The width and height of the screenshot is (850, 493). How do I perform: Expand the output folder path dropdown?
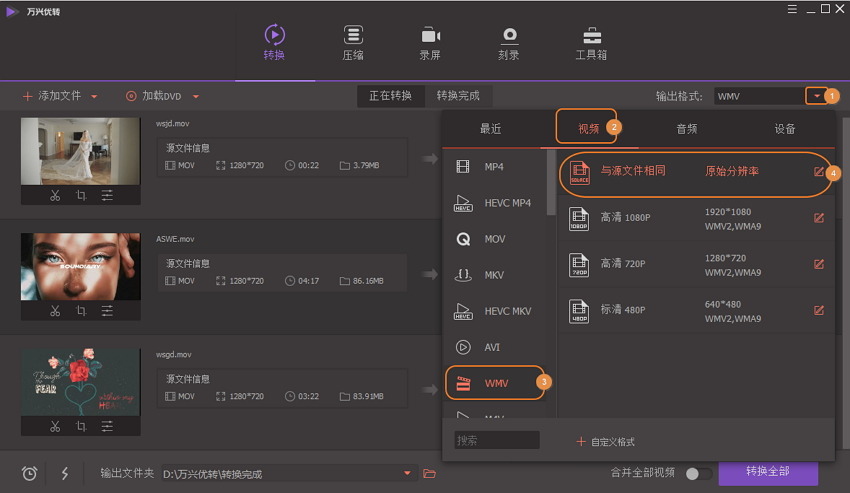(x=407, y=473)
